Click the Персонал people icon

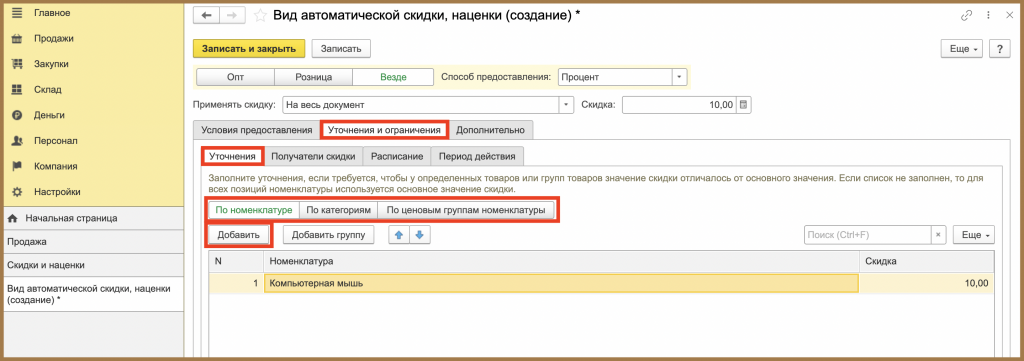pos(18,140)
